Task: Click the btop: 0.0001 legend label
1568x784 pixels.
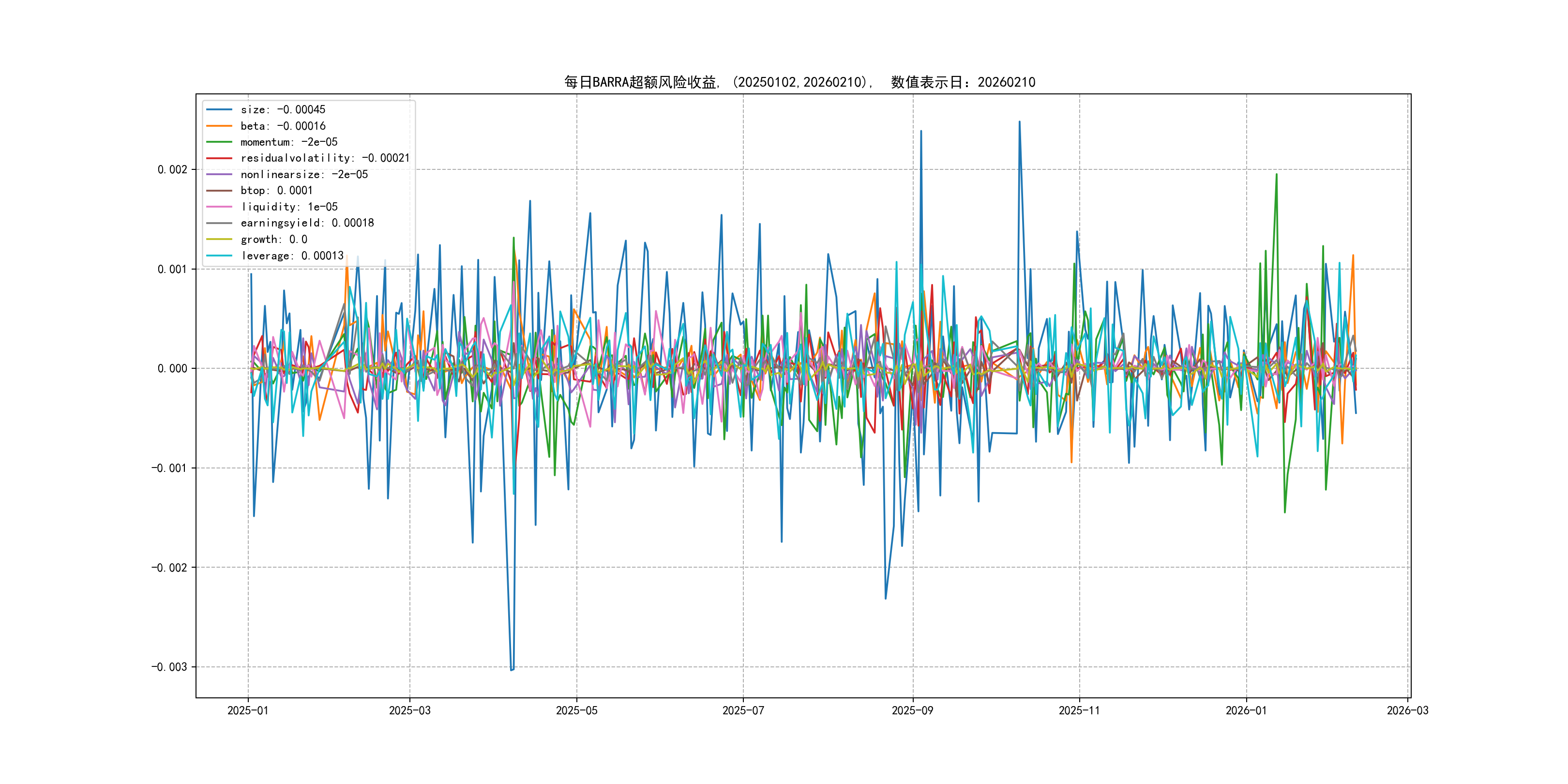Action: tap(276, 191)
